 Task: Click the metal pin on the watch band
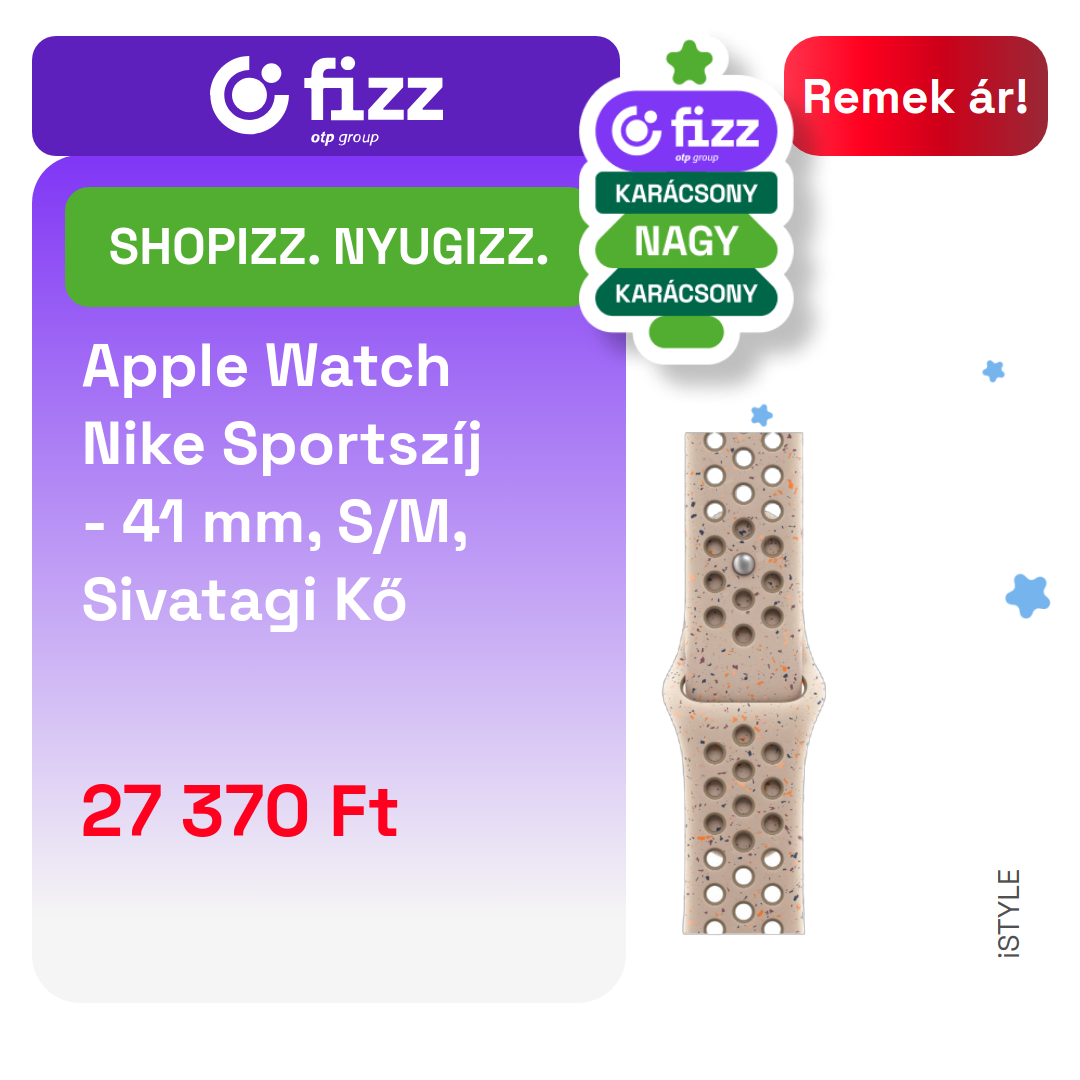743,564
